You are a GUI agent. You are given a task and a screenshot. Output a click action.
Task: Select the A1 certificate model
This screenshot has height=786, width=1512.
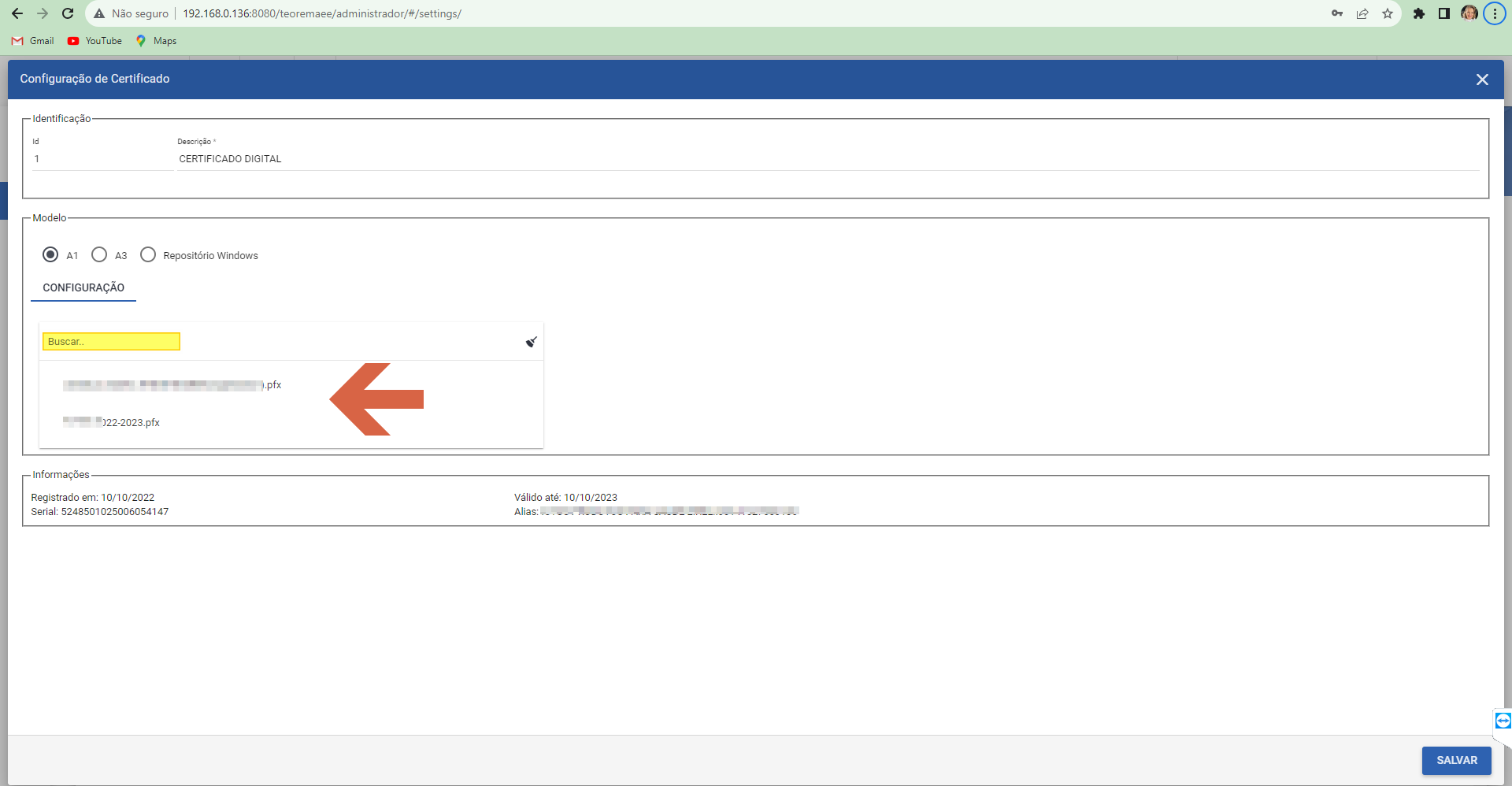pyautogui.click(x=50, y=254)
